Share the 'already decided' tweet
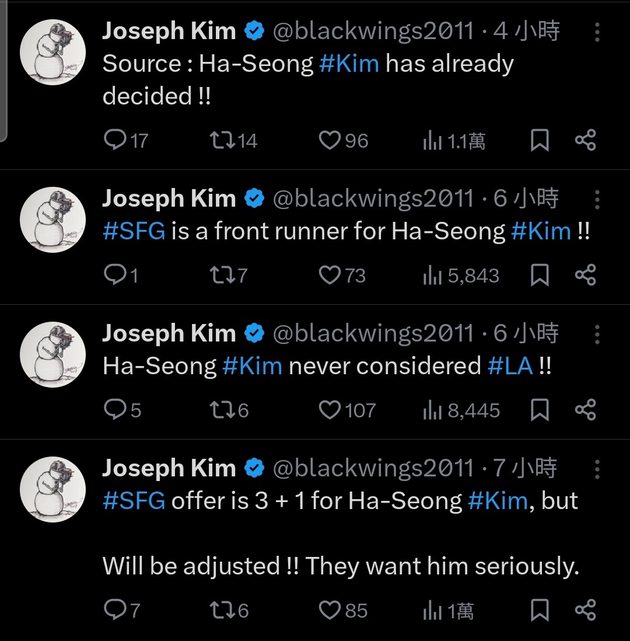630x641 pixels. click(x=586, y=141)
